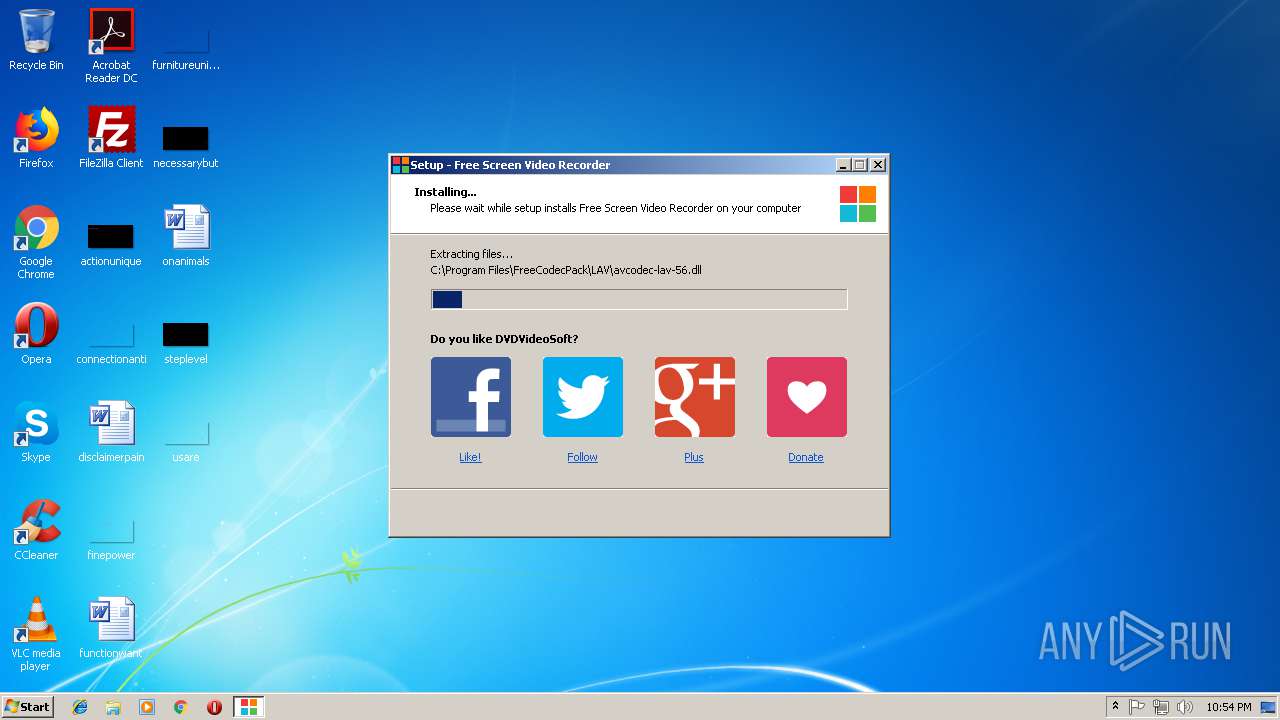Image resolution: width=1280 pixels, height=720 pixels.
Task: Click the setup taskbar button
Action: pos(249,707)
